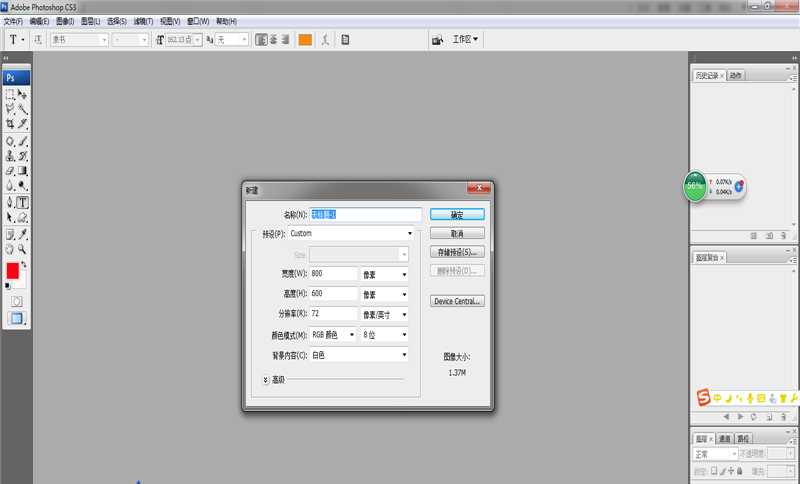The width and height of the screenshot is (800, 484).
Task: Select the Horizontal Type tool in the toolbox
Action: (22, 202)
